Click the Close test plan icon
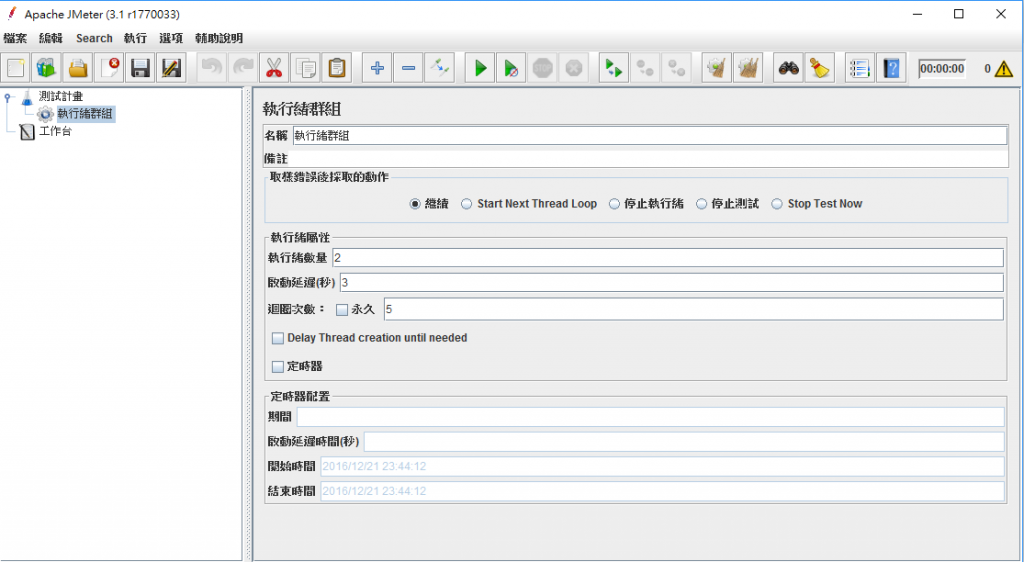The image size is (1024, 562). click(108, 68)
